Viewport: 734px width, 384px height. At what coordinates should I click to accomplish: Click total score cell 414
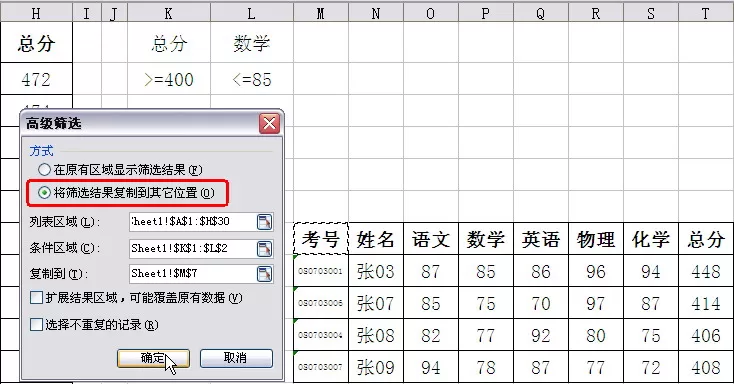(x=706, y=303)
